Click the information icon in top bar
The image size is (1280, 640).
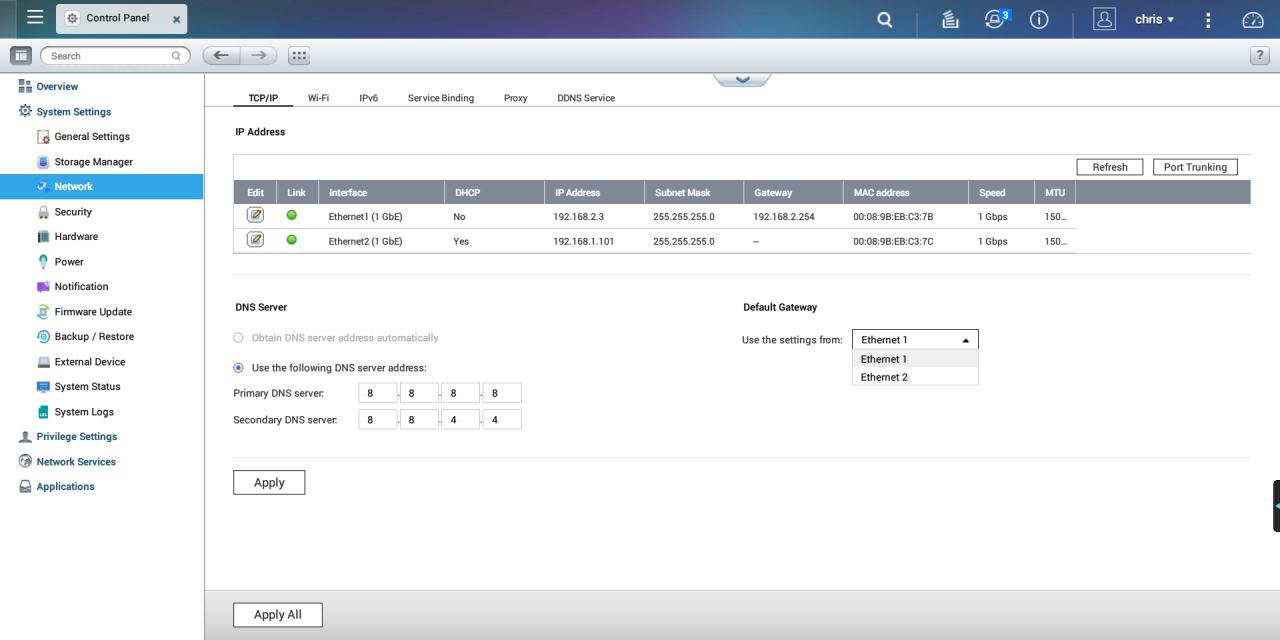(x=1039, y=19)
